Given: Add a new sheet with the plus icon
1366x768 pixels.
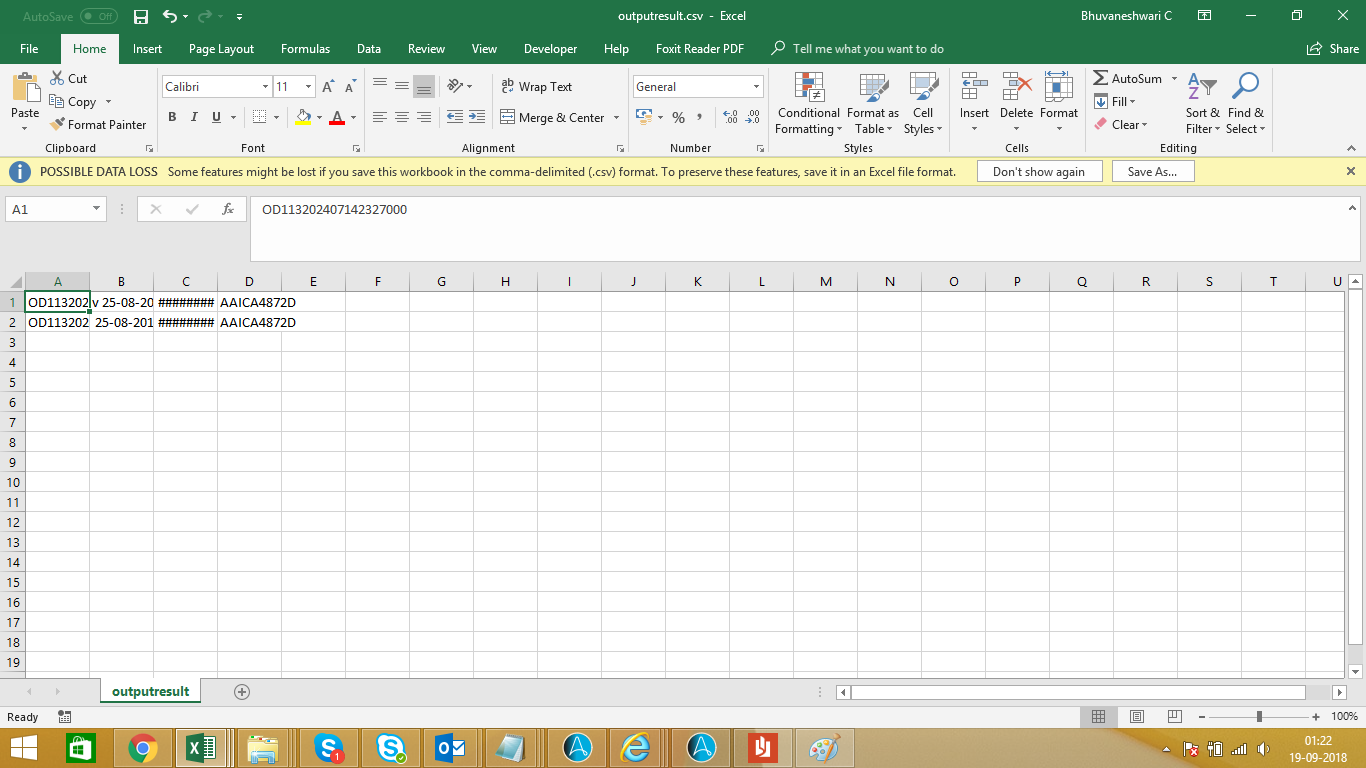Looking at the screenshot, I should pos(241,691).
